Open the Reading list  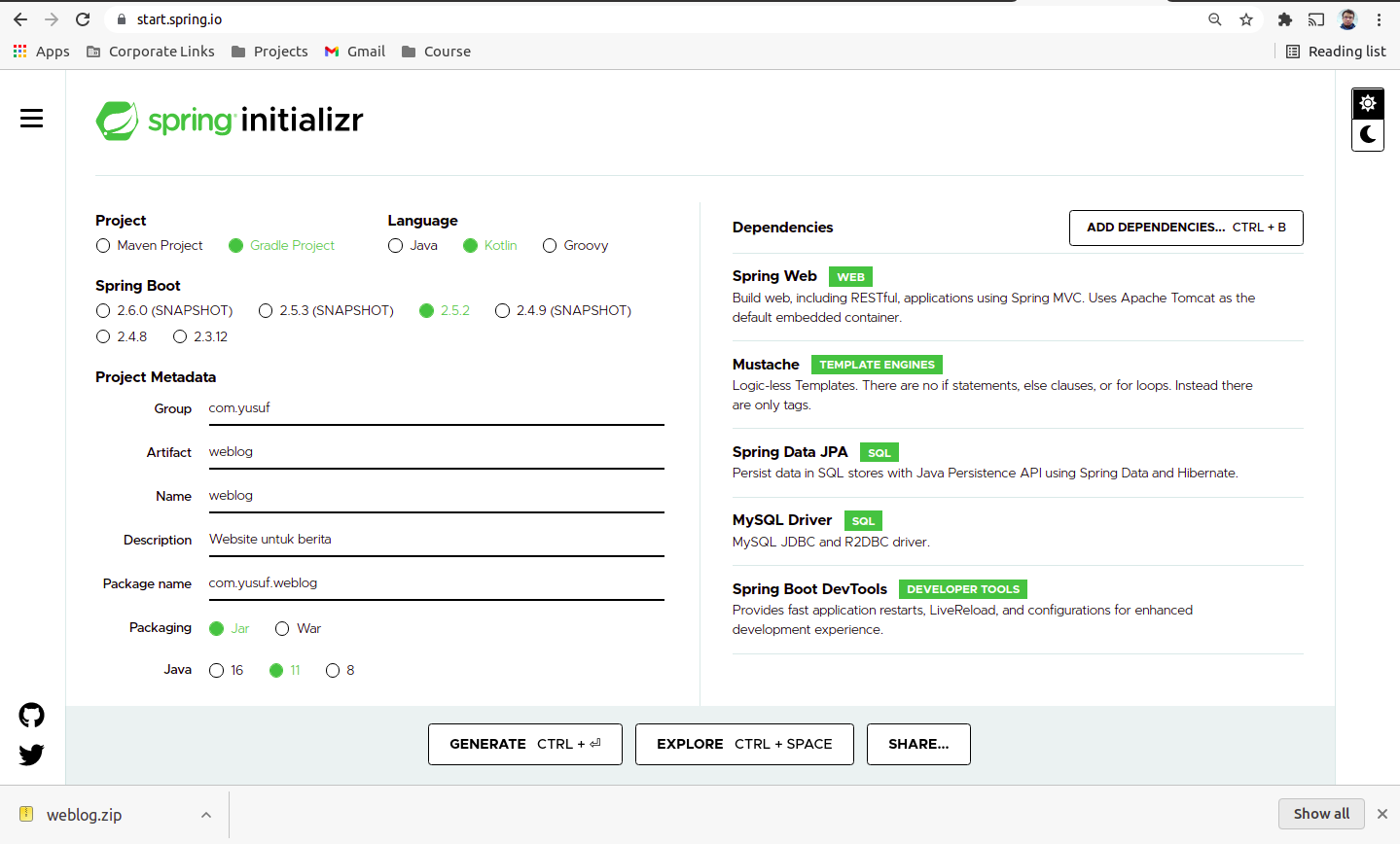[1336, 52]
